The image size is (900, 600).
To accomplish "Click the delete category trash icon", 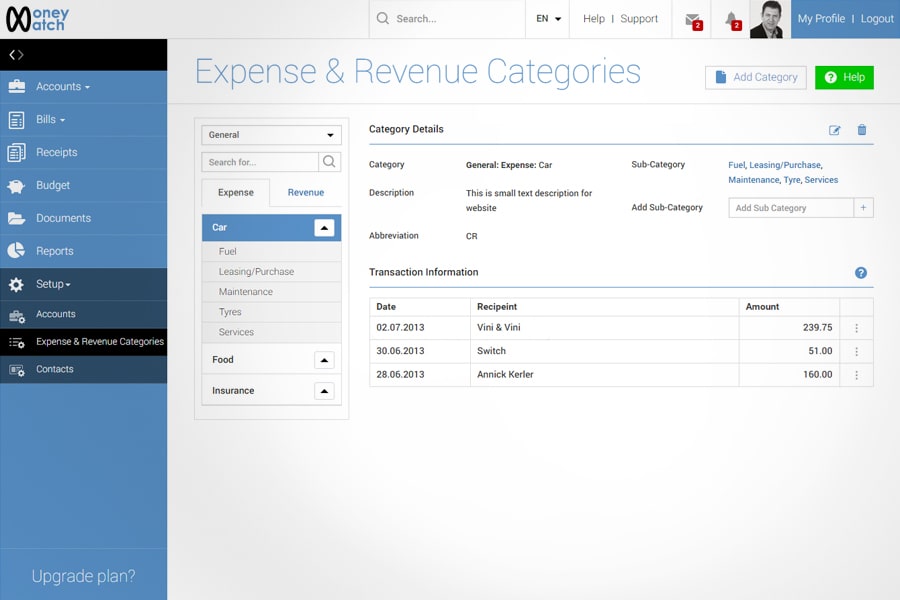I will 862,130.
